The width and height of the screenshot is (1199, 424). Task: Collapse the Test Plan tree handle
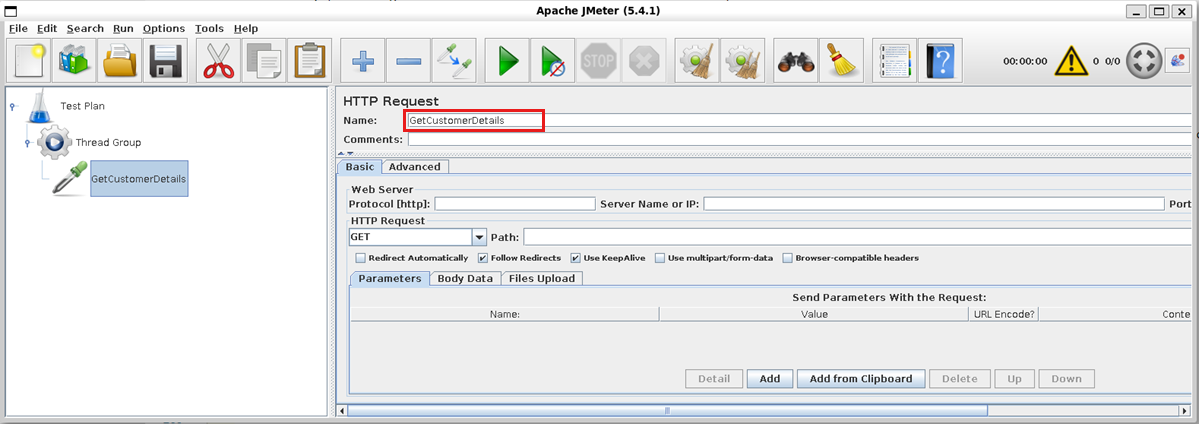[12, 107]
